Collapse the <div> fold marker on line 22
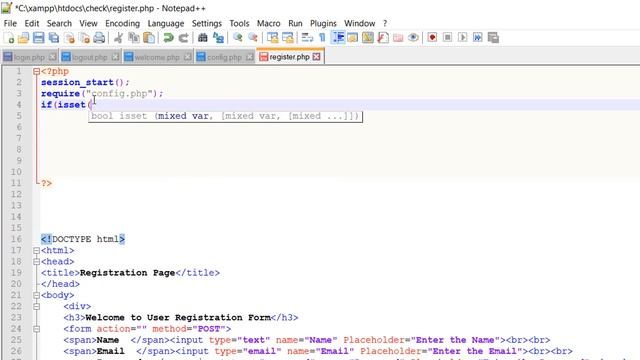This screenshot has height=360, width=640. [x=36, y=306]
